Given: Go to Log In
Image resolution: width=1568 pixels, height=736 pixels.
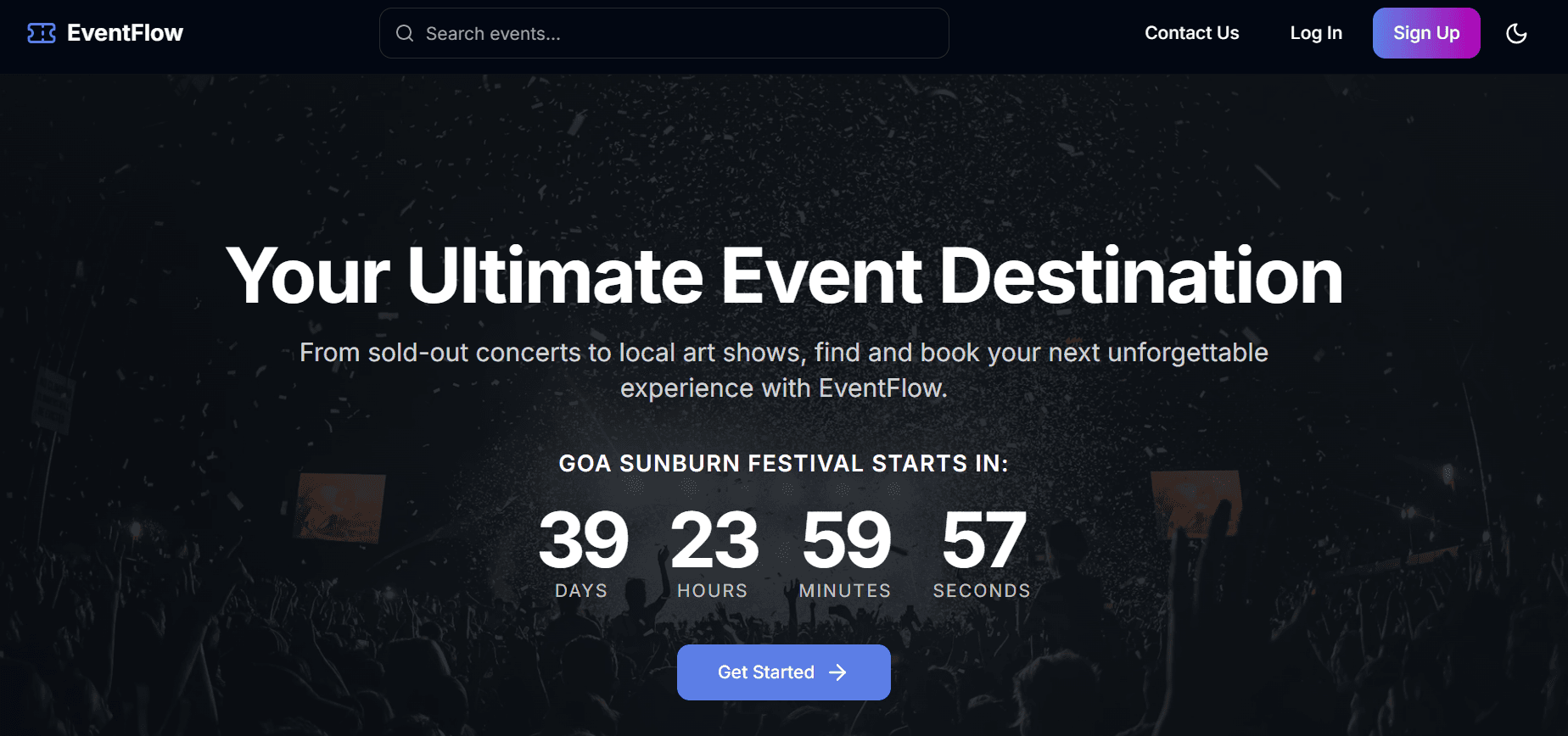Looking at the screenshot, I should click(1316, 33).
